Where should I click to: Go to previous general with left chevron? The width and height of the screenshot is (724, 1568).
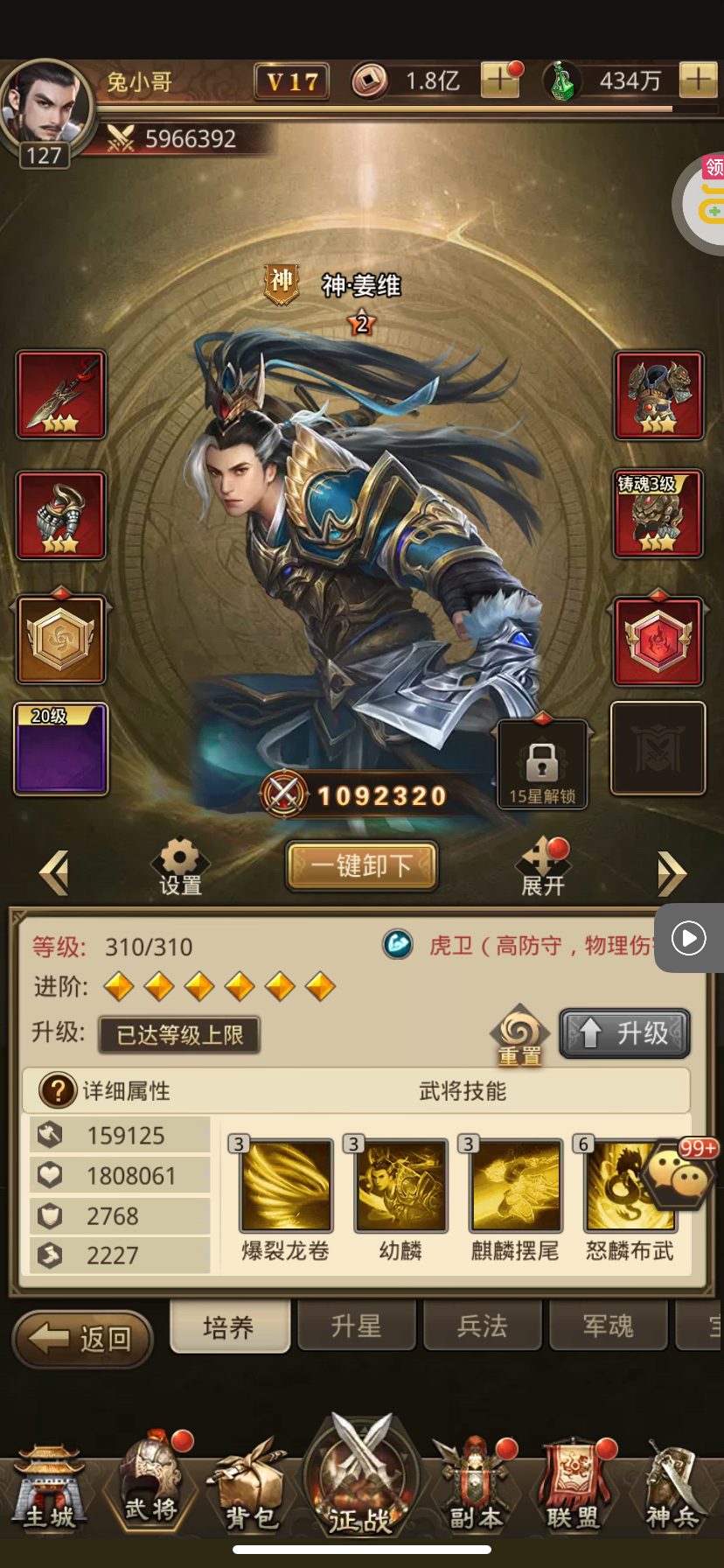tap(54, 873)
